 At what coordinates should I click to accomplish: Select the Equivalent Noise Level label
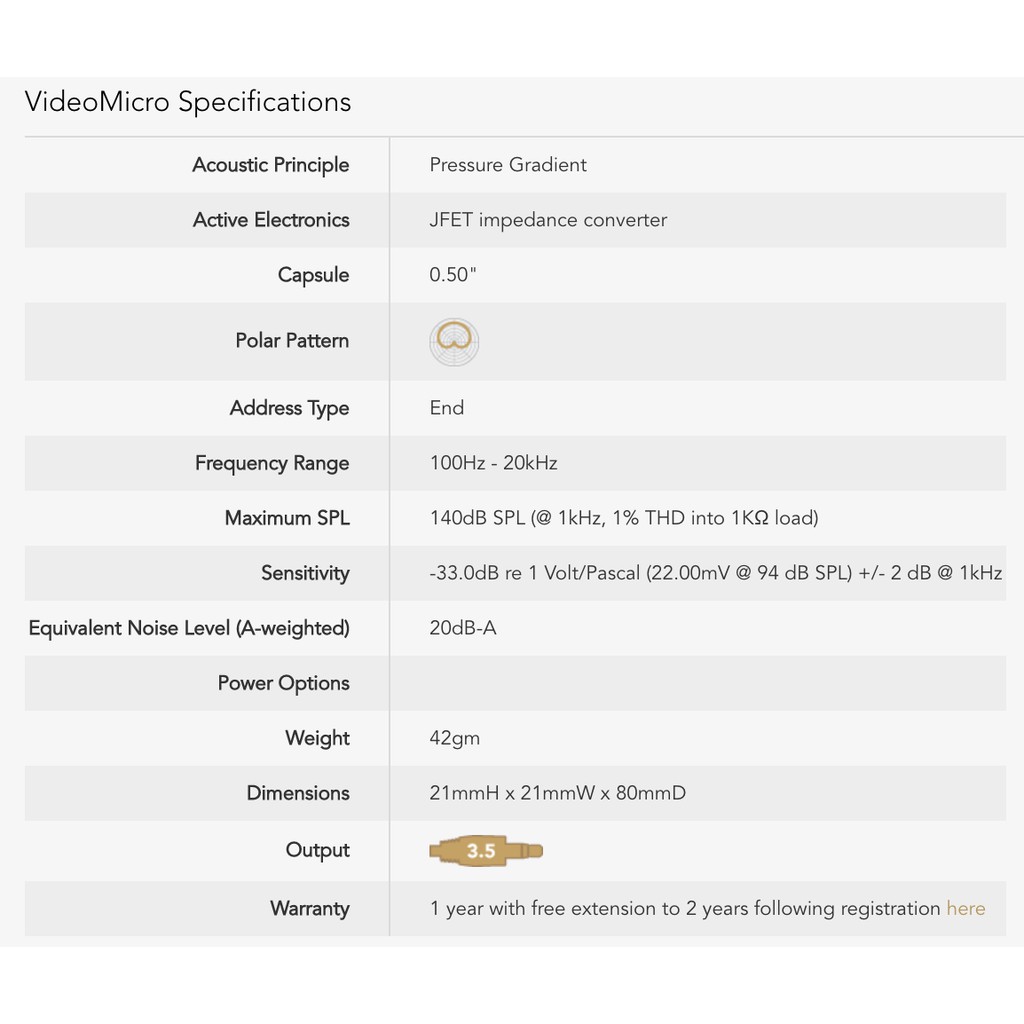[x=189, y=628]
